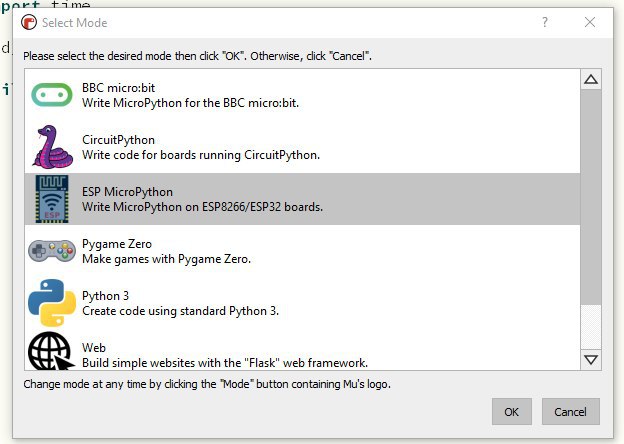Click the BBC micro:bit mode icon
Viewport: 624px width, 444px height.
[x=51, y=95]
